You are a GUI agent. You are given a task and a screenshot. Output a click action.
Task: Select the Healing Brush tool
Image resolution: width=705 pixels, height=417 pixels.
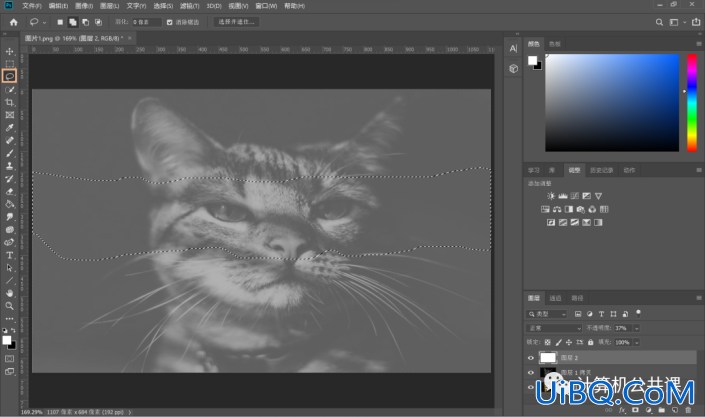[x=9, y=140]
